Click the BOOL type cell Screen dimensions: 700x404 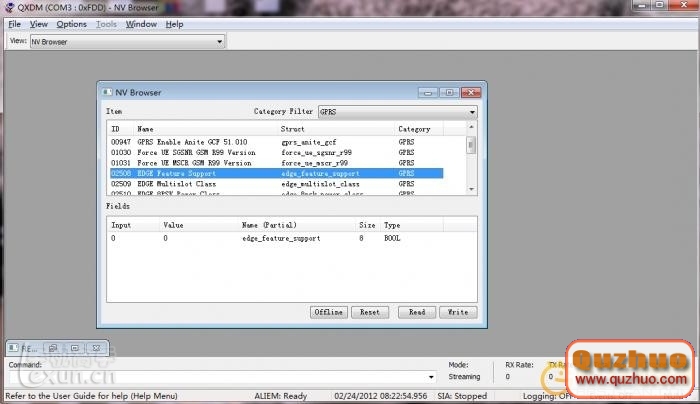392,238
